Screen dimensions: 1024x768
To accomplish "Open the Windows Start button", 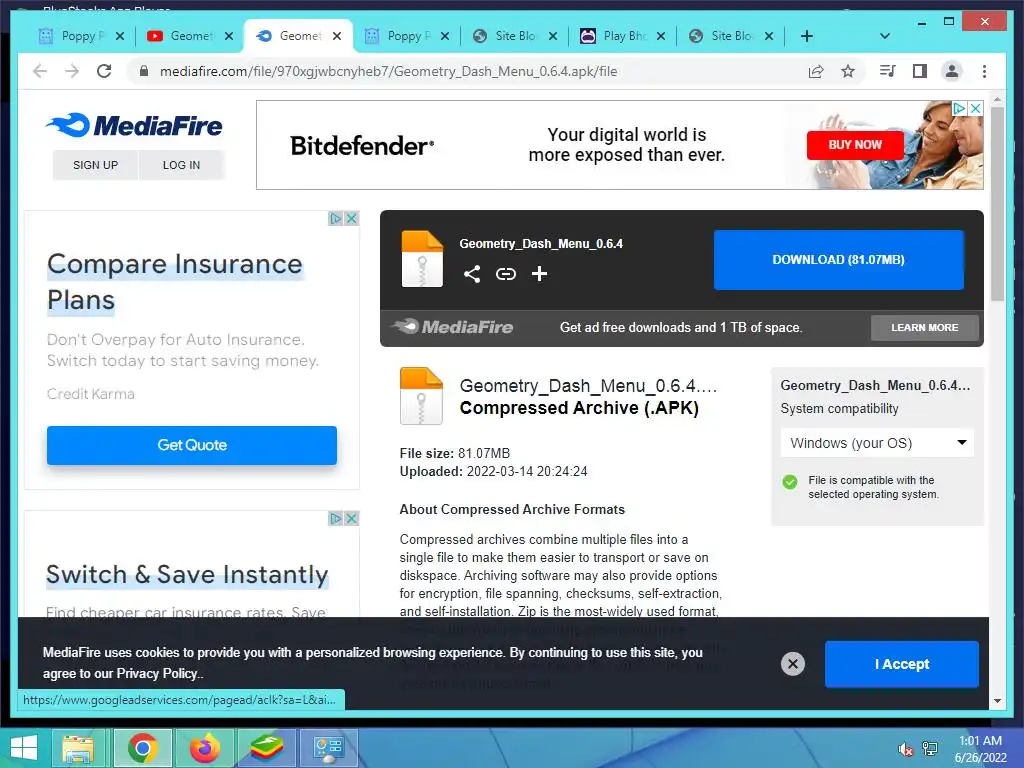I will pos(24,748).
